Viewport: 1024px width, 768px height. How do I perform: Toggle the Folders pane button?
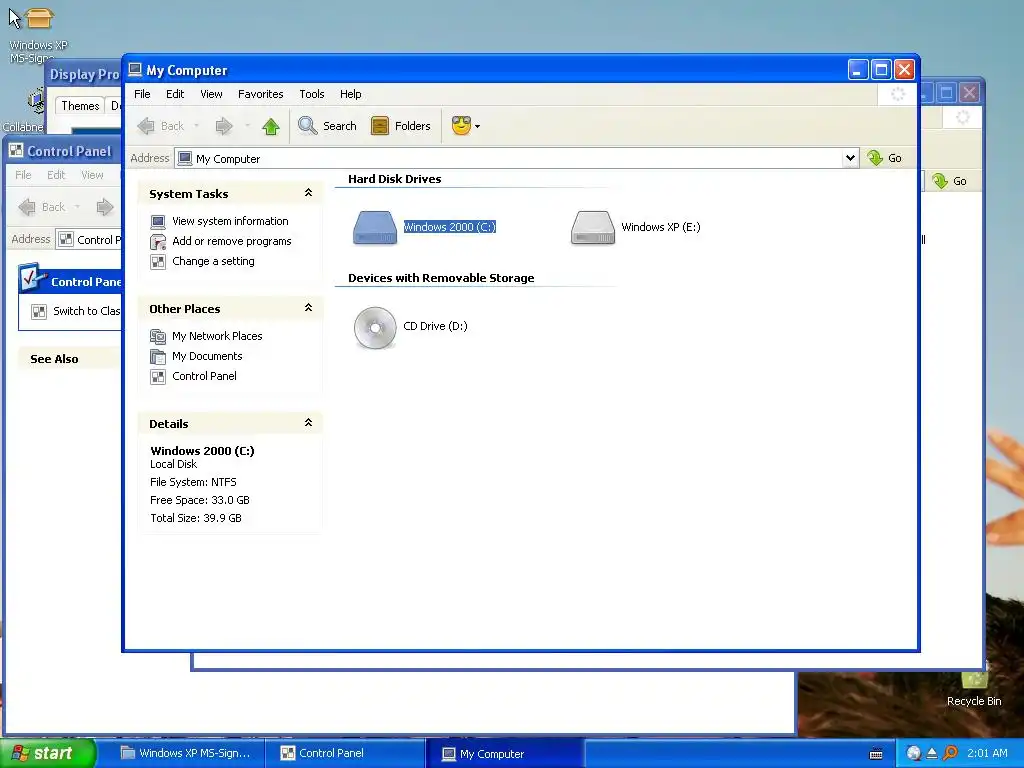[x=401, y=126]
